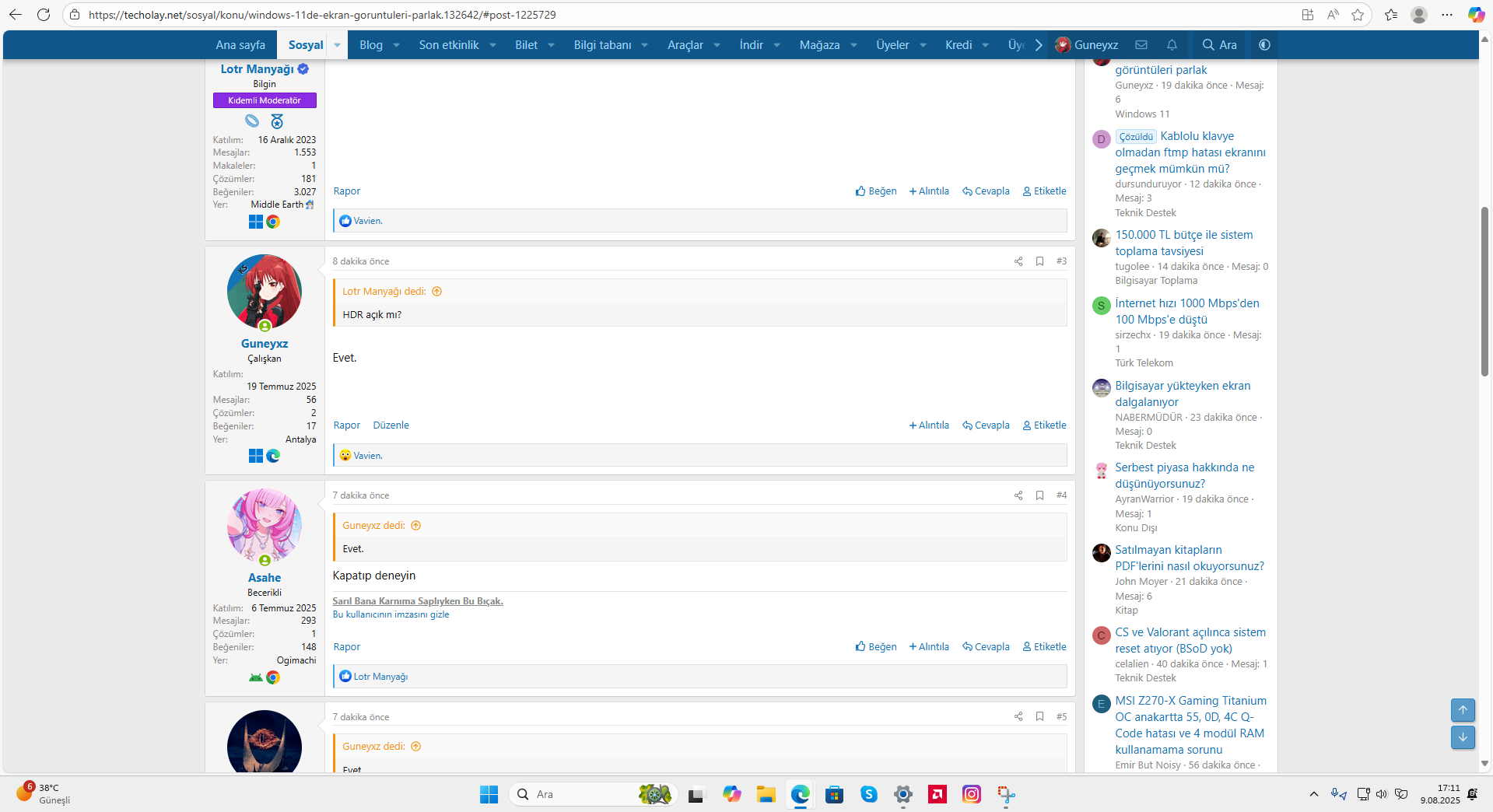
Task: Open File Explorer from taskbar
Action: (x=766, y=794)
